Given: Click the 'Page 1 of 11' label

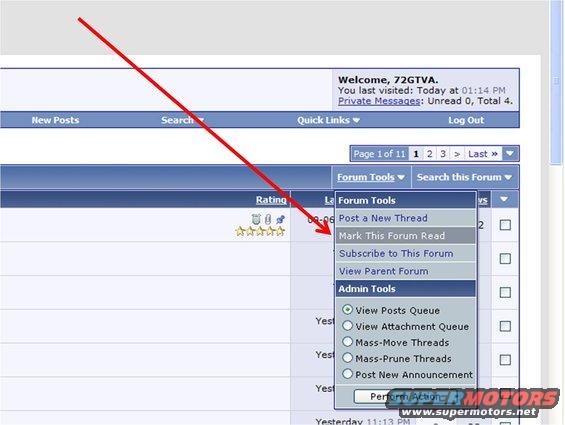Looking at the screenshot, I should [379, 154].
